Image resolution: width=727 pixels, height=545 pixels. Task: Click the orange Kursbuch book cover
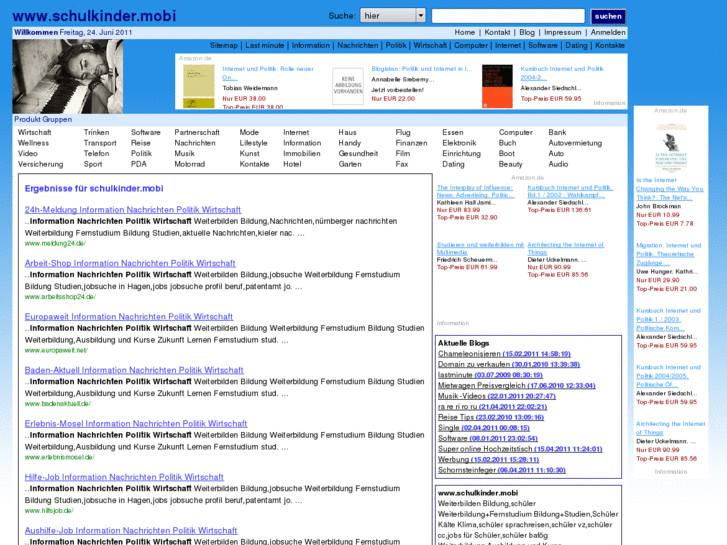(x=497, y=86)
